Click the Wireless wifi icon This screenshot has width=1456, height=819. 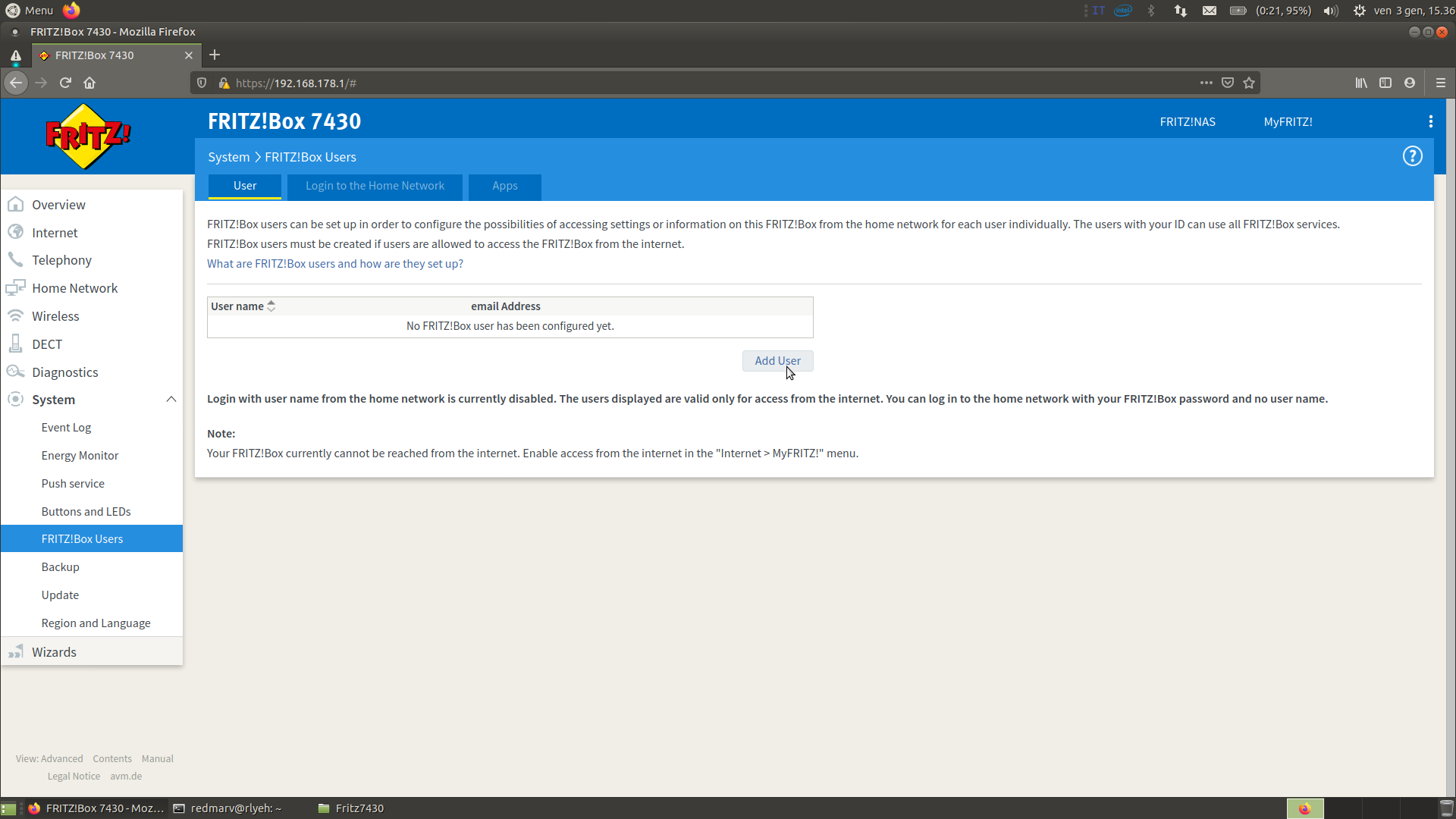(x=15, y=315)
